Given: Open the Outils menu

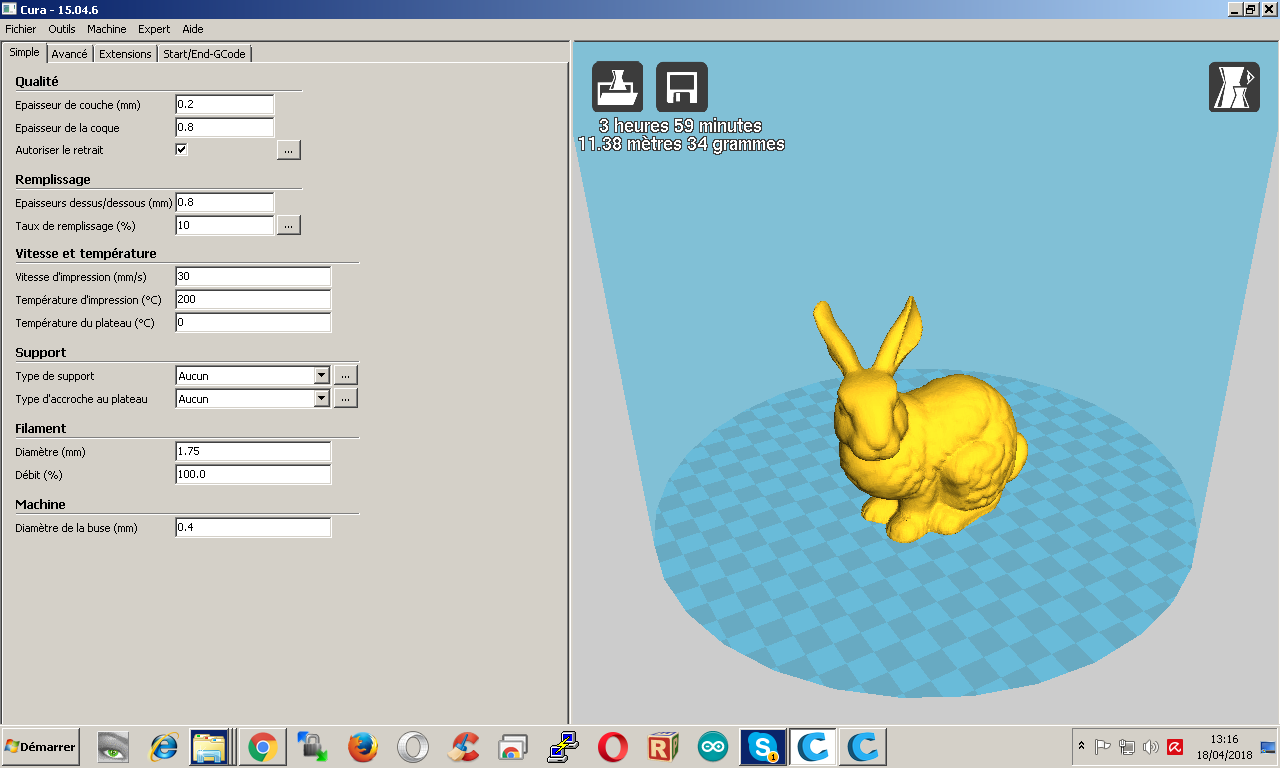Looking at the screenshot, I should pos(62,29).
